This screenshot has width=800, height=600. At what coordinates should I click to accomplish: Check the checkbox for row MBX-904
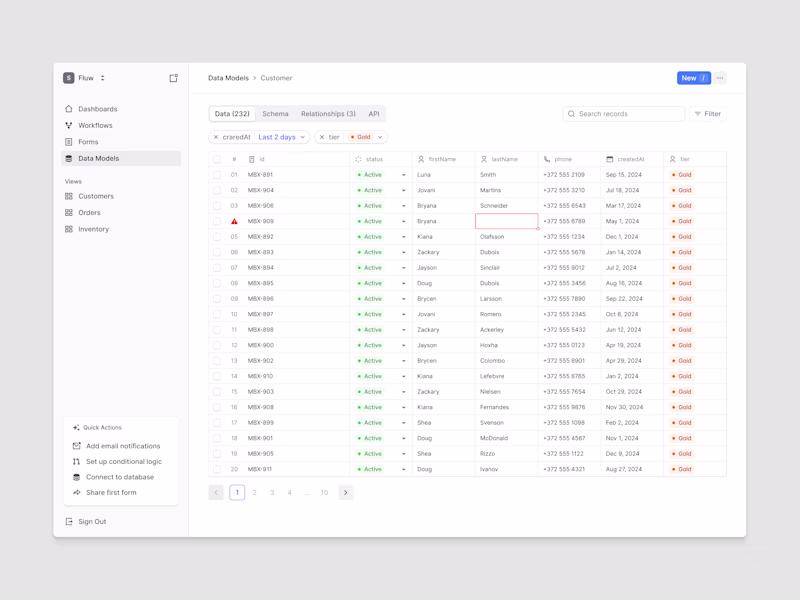pos(217,190)
